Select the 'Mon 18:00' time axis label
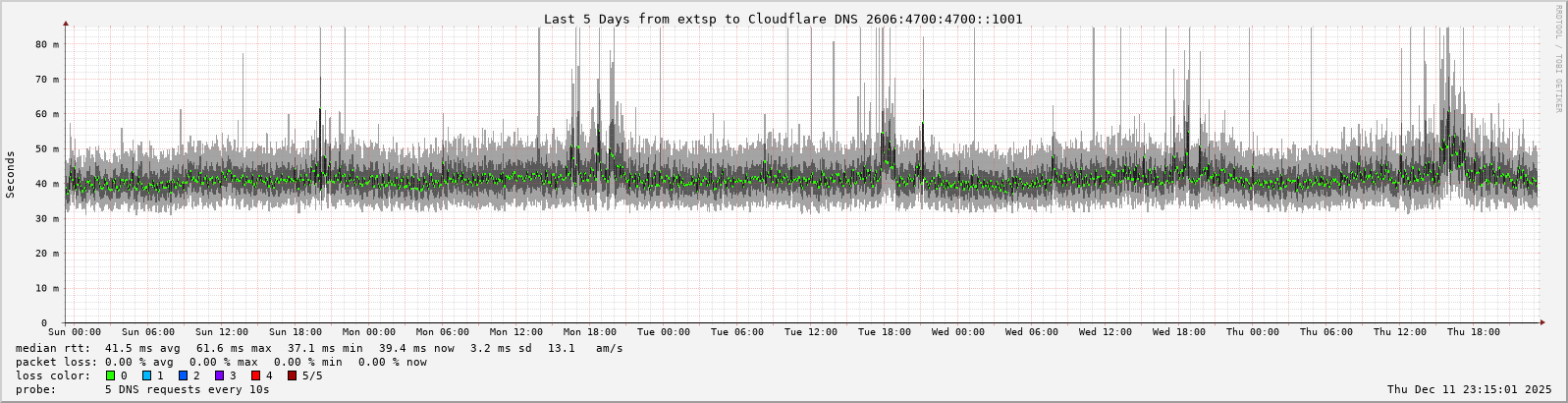 (x=589, y=332)
